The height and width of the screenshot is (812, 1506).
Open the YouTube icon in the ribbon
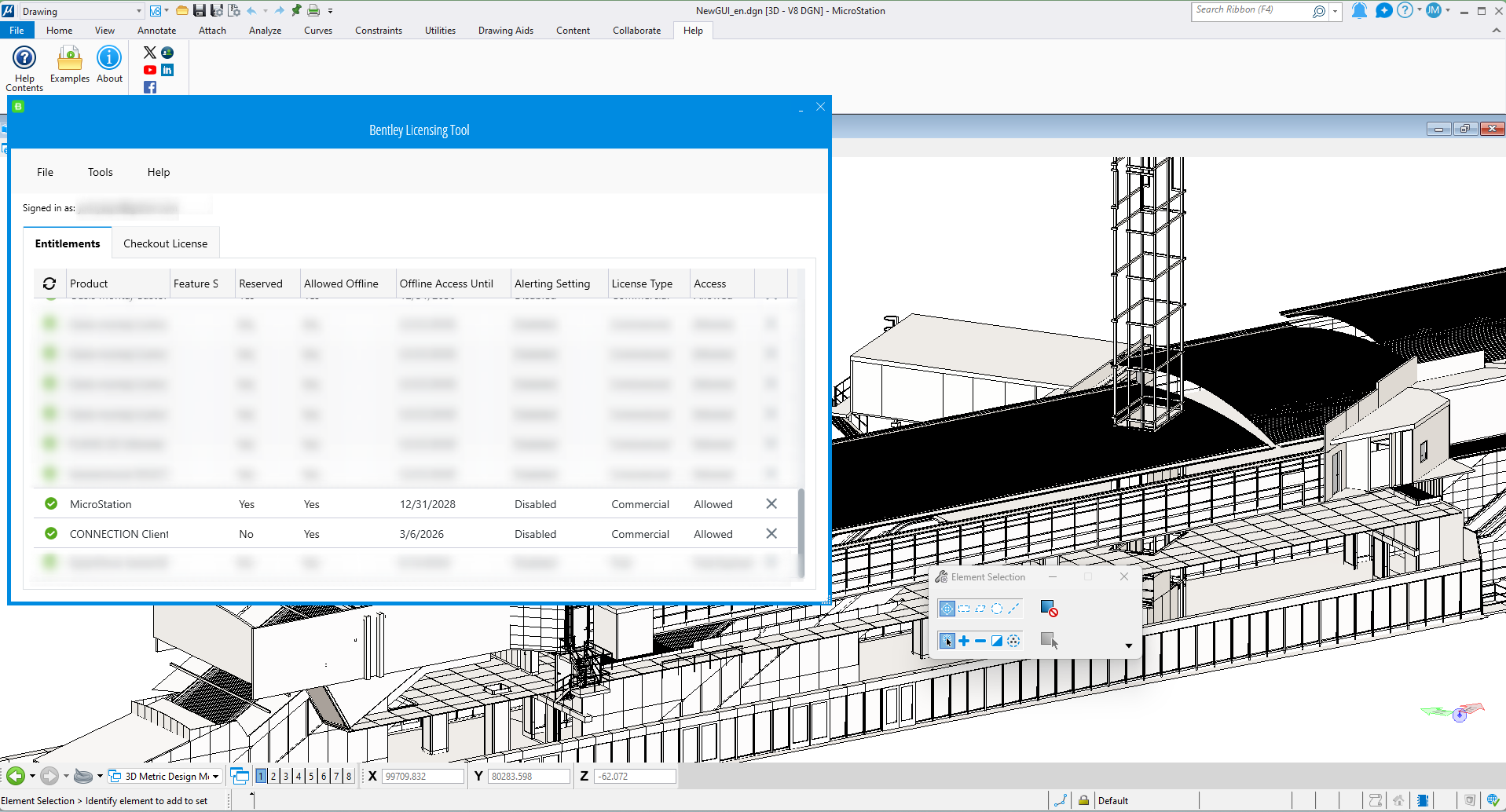pos(150,70)
